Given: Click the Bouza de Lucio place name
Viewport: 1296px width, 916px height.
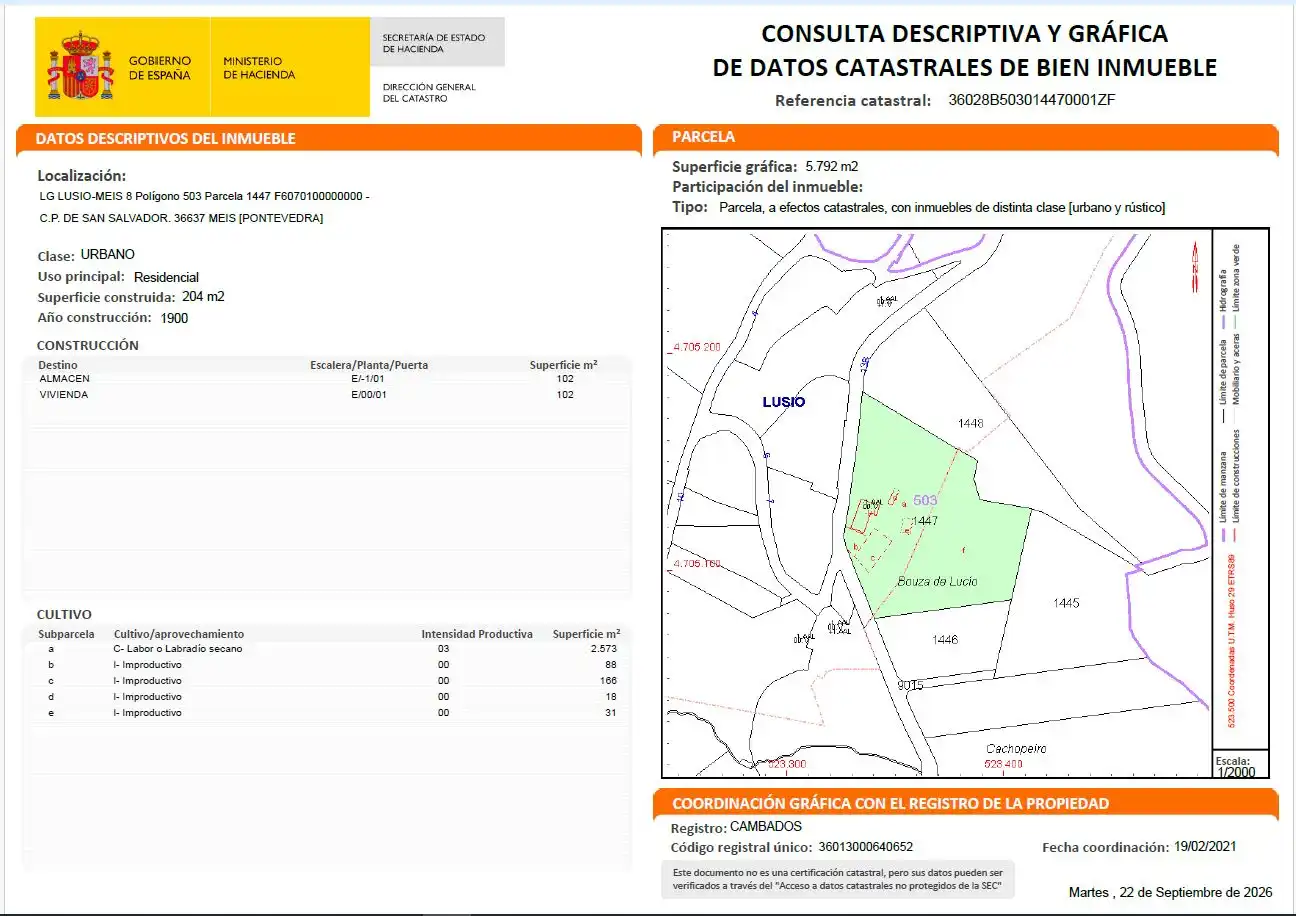Looking at the screenshot, I should tap(937, 581).
